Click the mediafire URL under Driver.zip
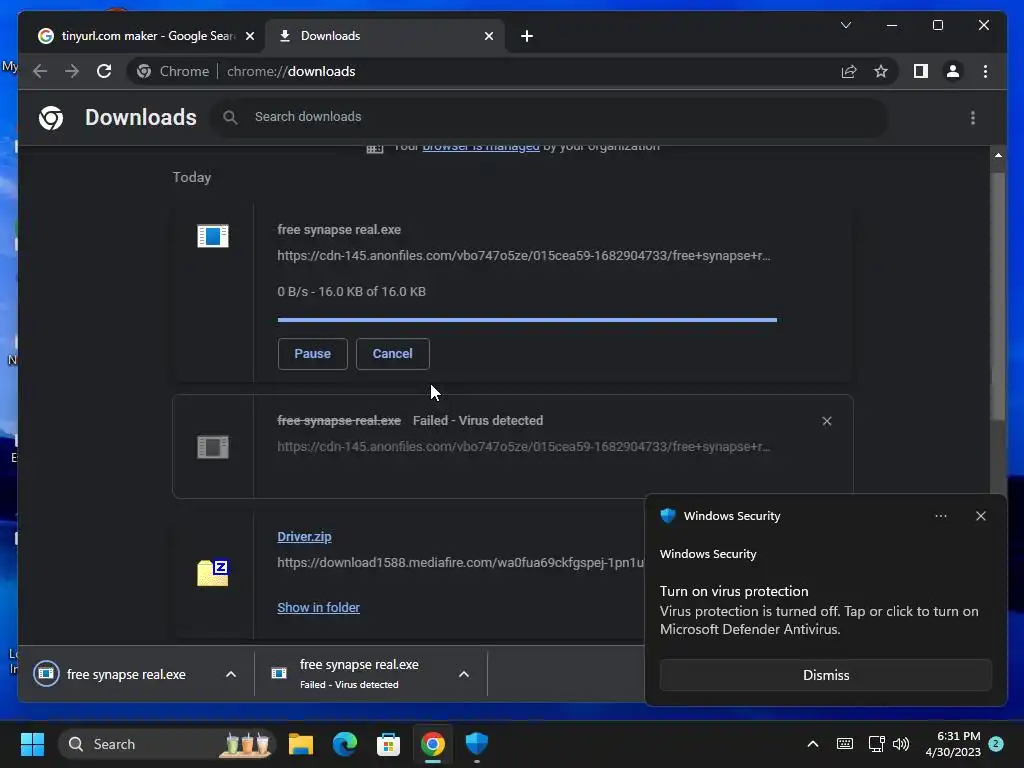Viewport: 1024px width, 768px height. [x=460, y=562]
